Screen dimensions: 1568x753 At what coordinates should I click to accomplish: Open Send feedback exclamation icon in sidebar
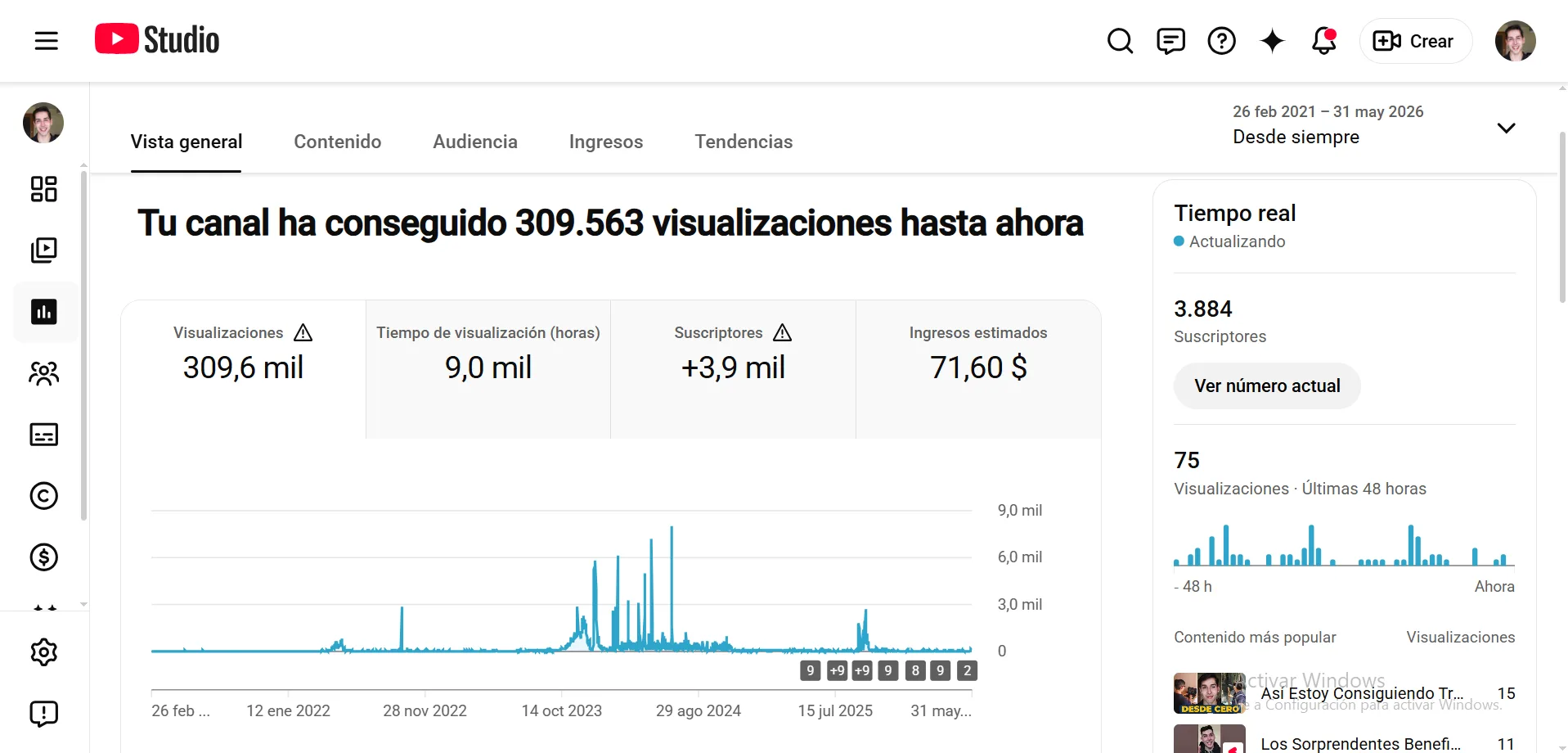point(44,714)
